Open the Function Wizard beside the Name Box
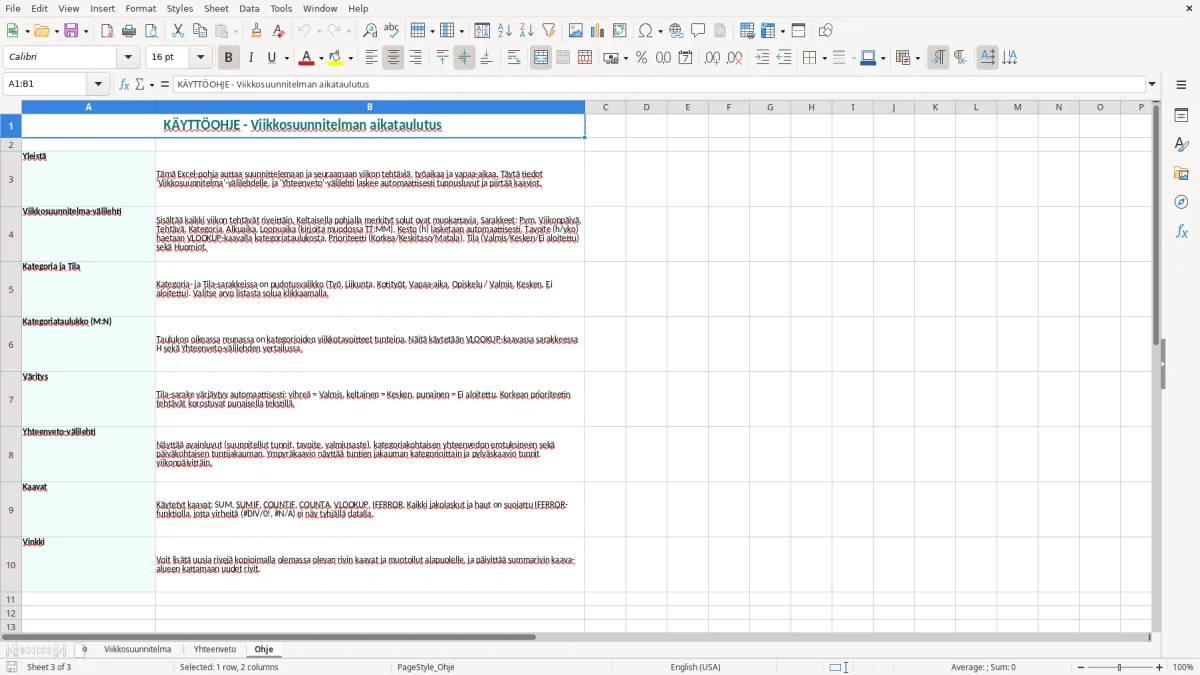 [x=125, y=84]
